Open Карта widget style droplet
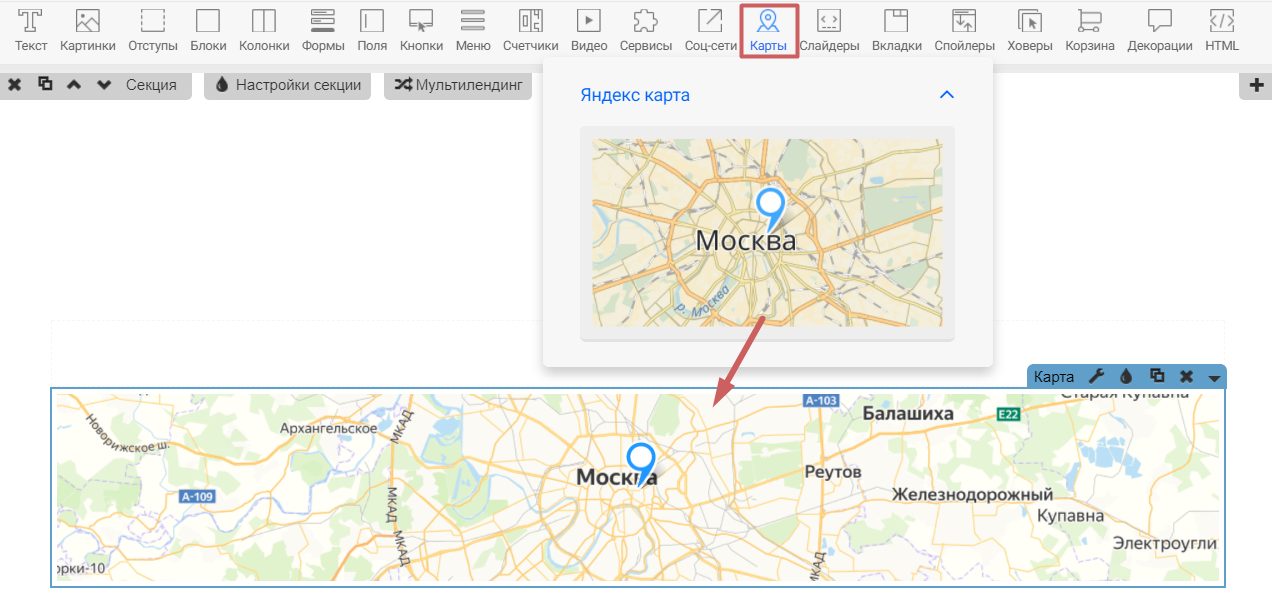Screen dimensions: 1279x595 pyautogui.click(x=1126, y=377)
